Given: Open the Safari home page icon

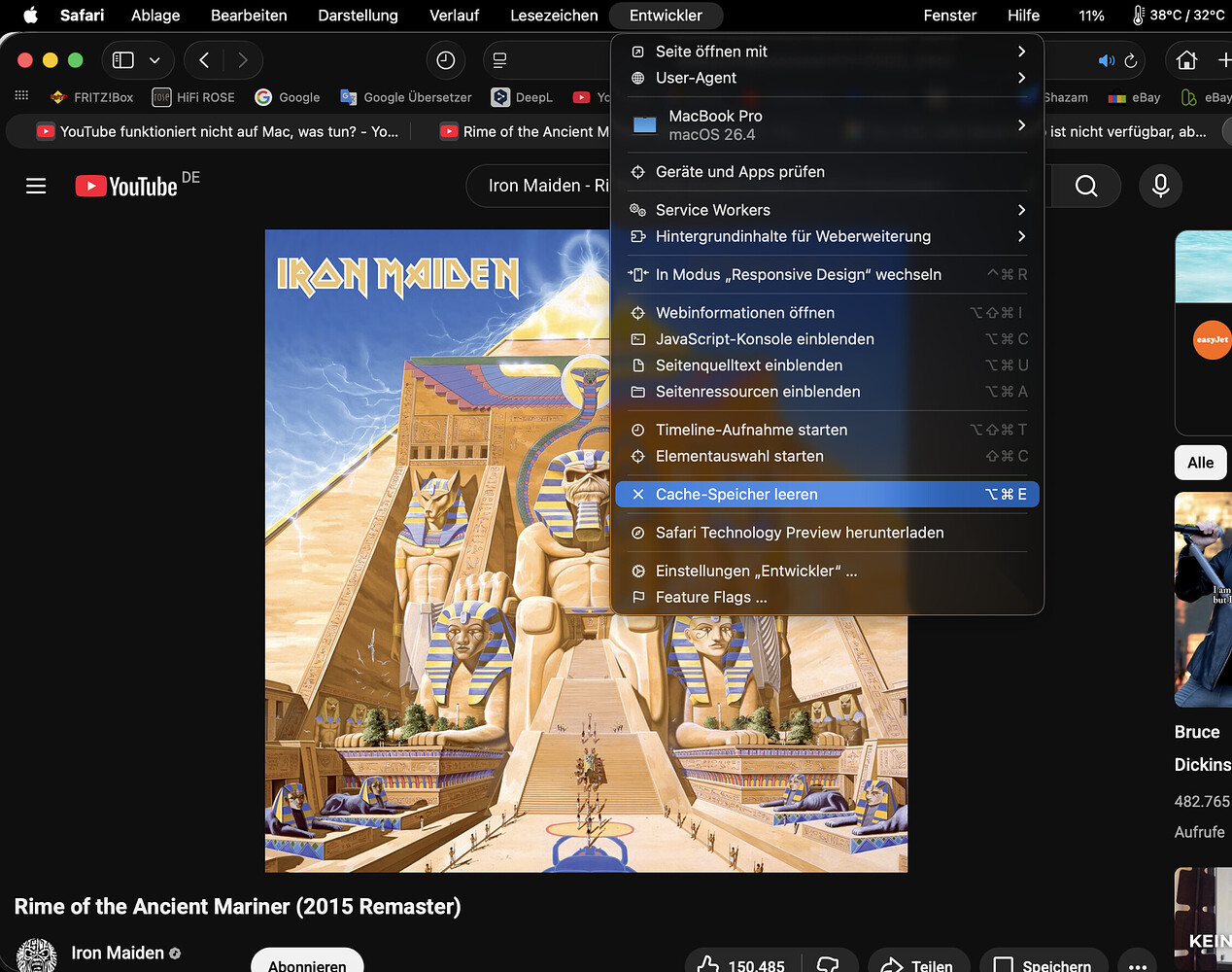Looking at the screenshot, I should (x=1186, y=60).
